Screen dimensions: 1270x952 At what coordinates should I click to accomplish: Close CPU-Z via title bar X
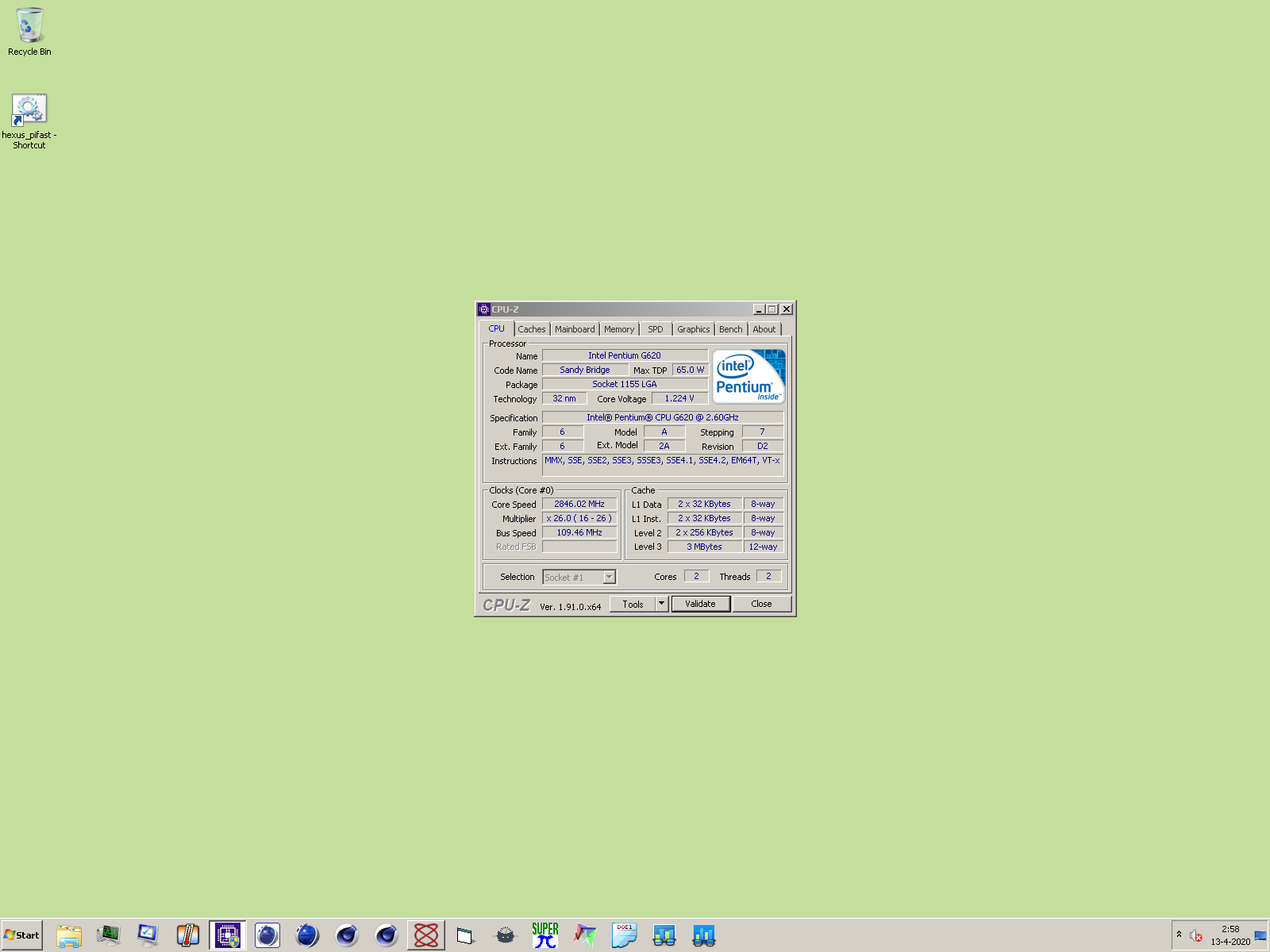click(787, 309)
